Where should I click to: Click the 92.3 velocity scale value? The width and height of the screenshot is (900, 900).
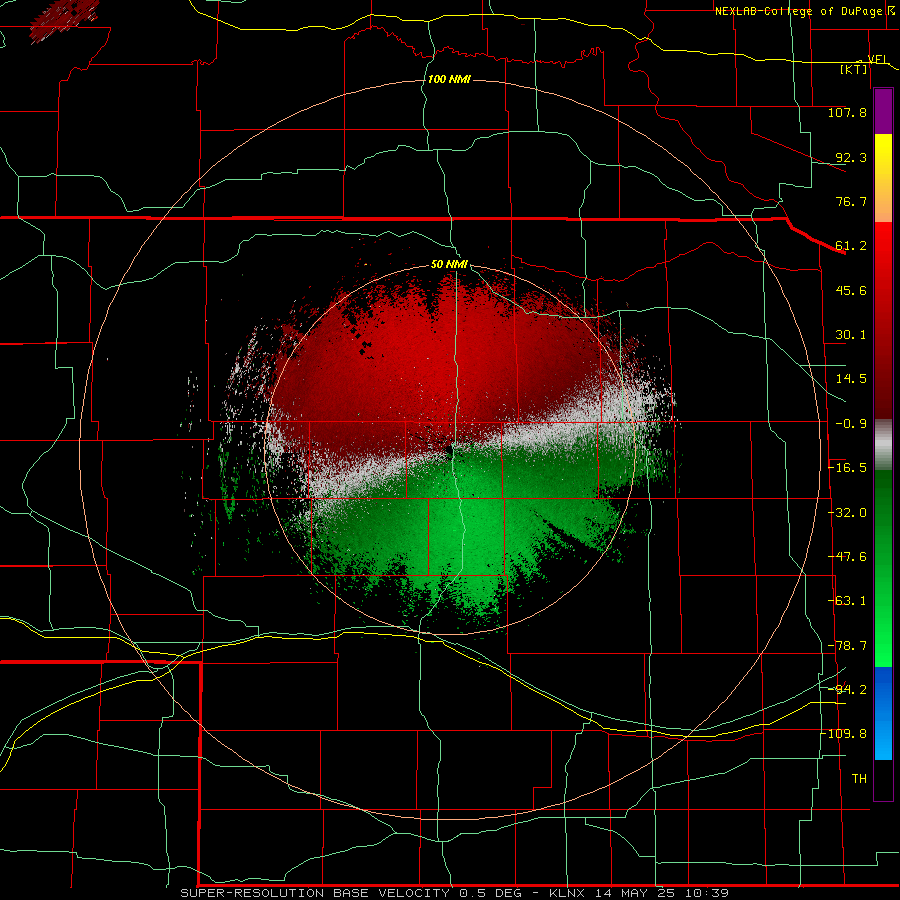[851, 157]
